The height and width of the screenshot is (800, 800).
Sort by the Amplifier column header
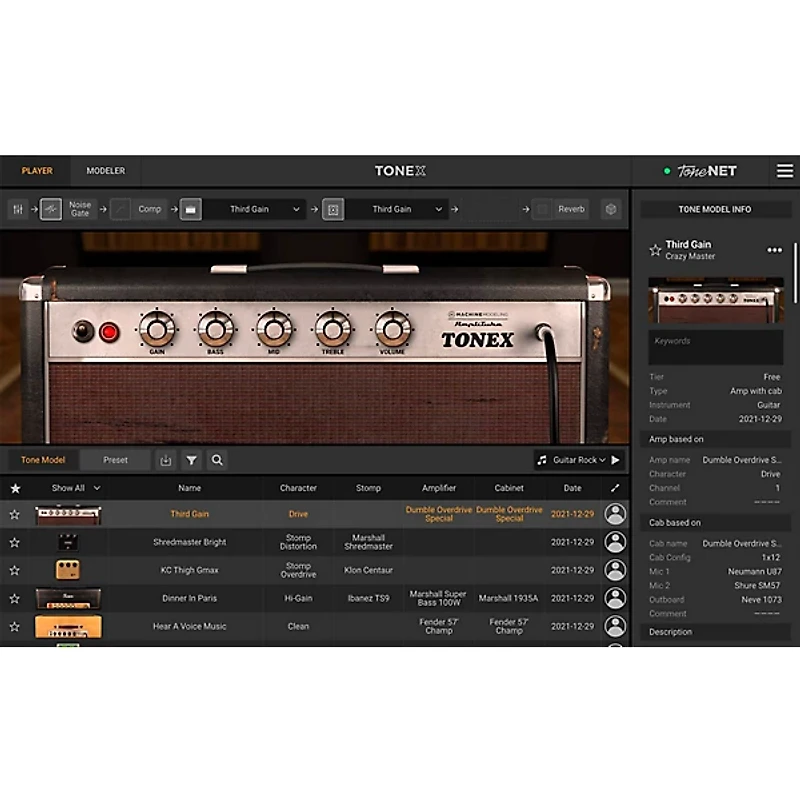(439, 488)
